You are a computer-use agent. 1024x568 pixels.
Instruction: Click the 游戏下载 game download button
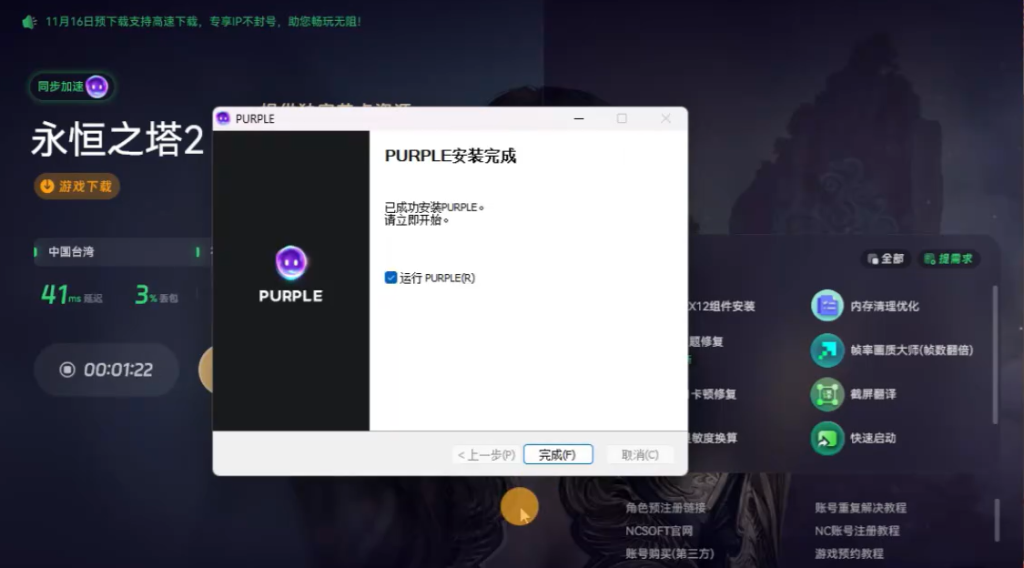tap(77, 186)
